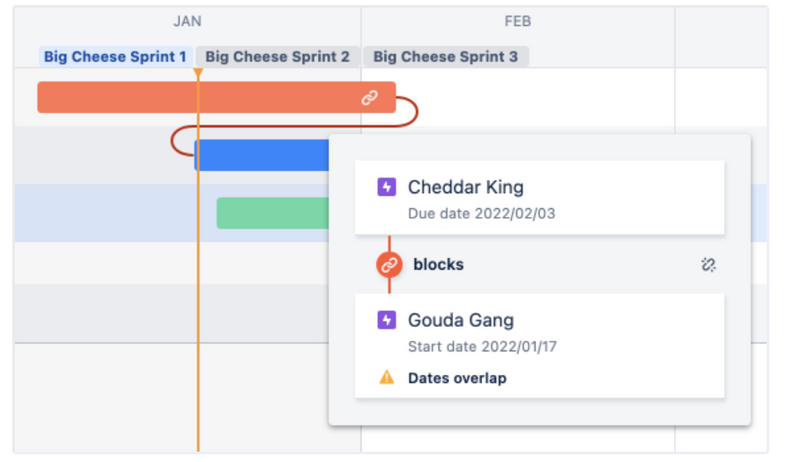Click the orange circular blocks link icon
This screenshot has width=800, height=462.
(389, 265)
